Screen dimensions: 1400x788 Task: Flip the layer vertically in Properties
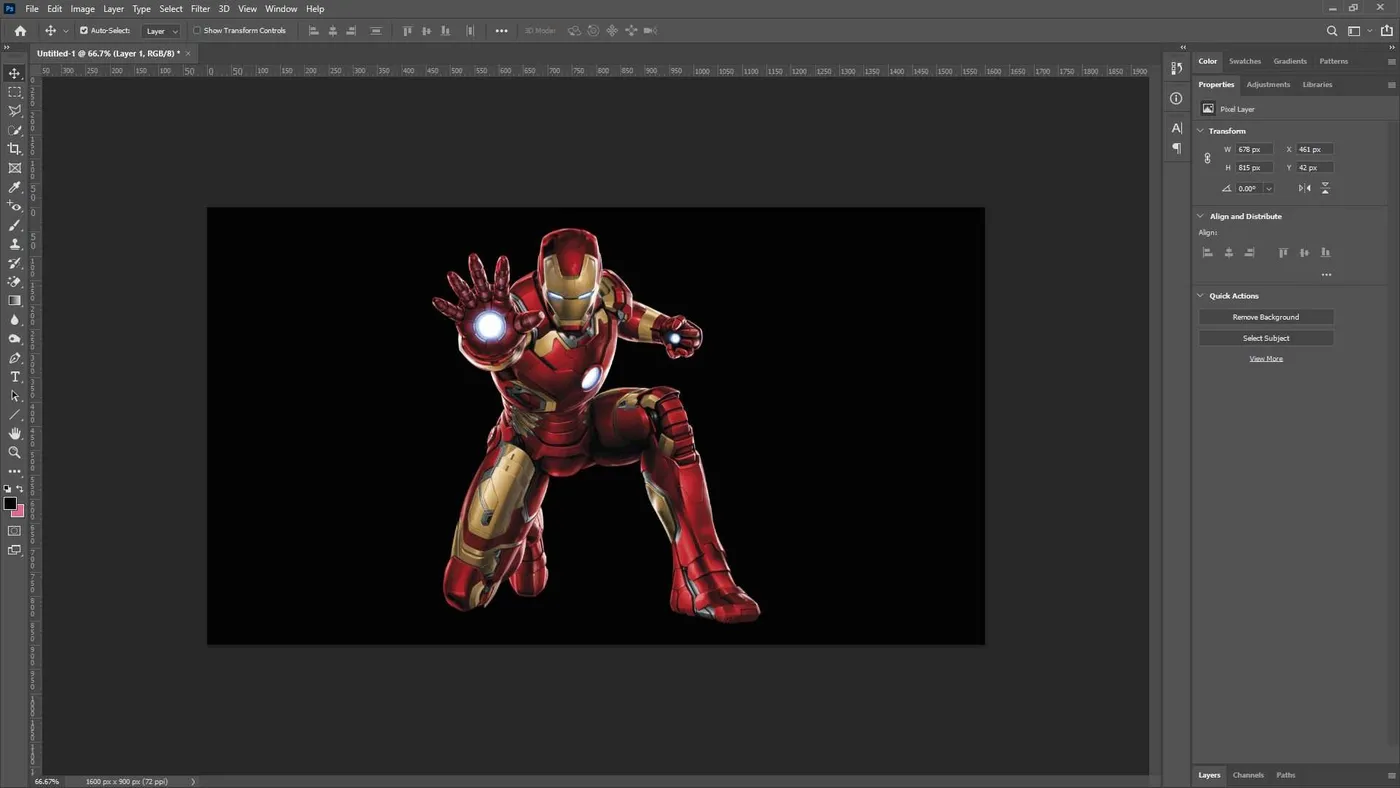tap(1325, 188)
